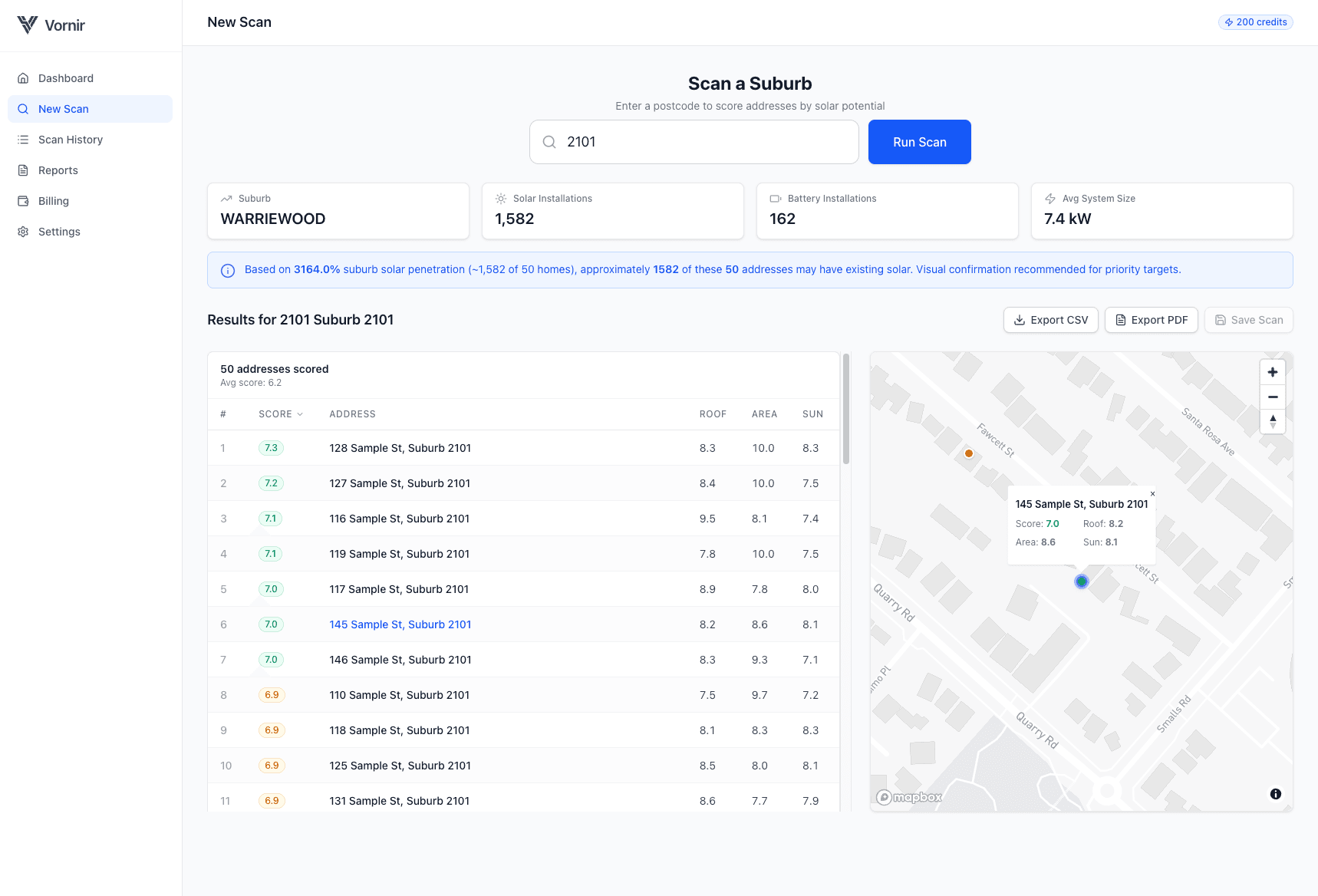Click the search magnifier in the postcode field

[x=549, y=142]
